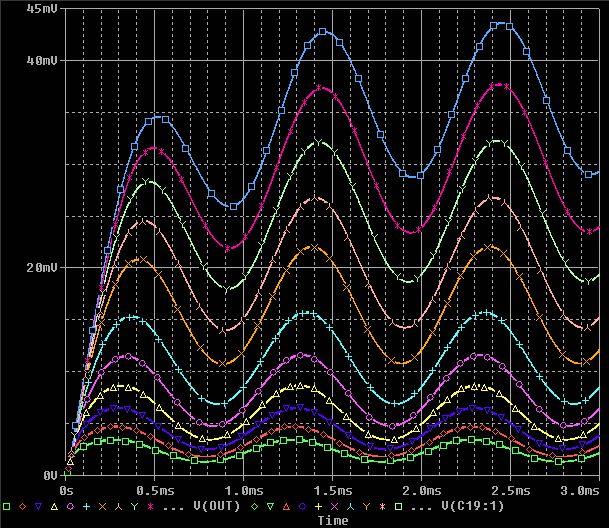The width and height of the screenshot is (609, 528).
Task: Click the pink asterisk symbol in V(C19:1) legend
Action: coord(383,506)
